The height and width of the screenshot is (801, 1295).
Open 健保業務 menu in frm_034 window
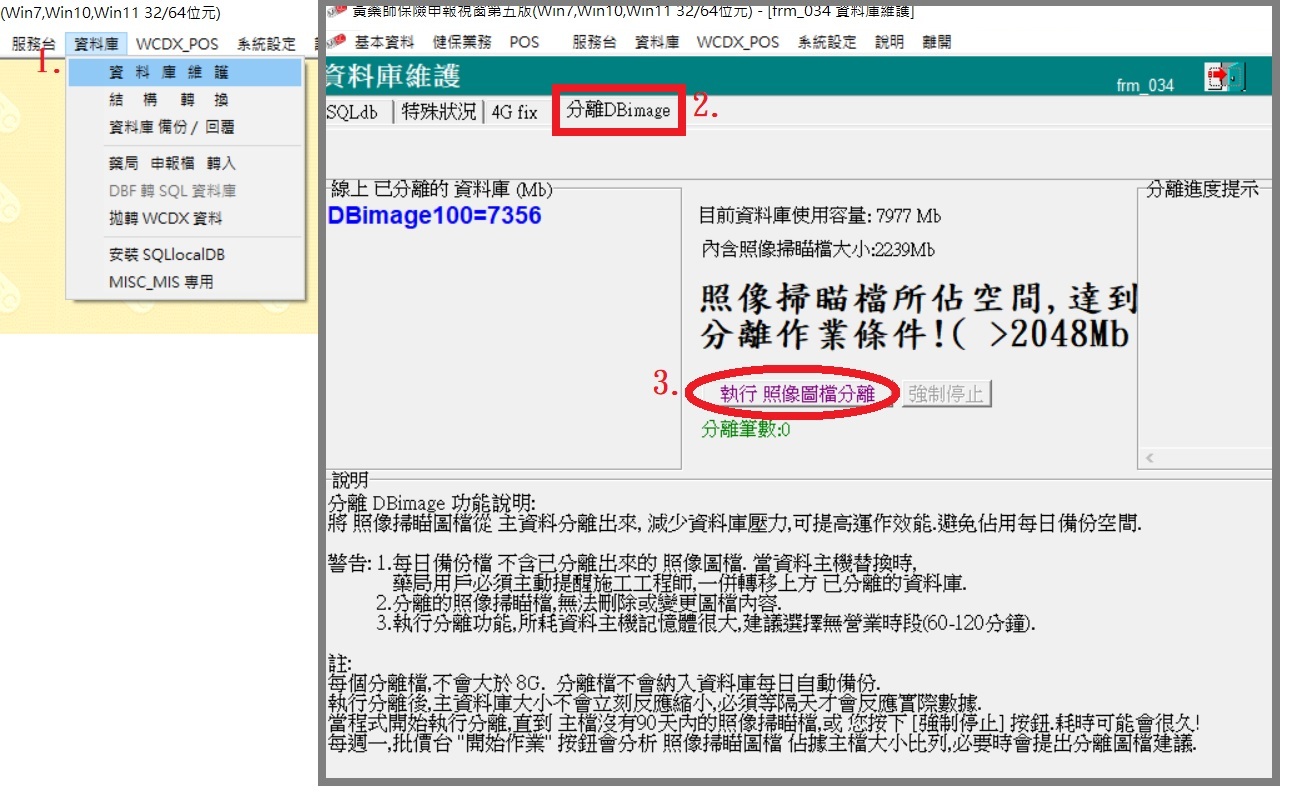tap(461, 42)
